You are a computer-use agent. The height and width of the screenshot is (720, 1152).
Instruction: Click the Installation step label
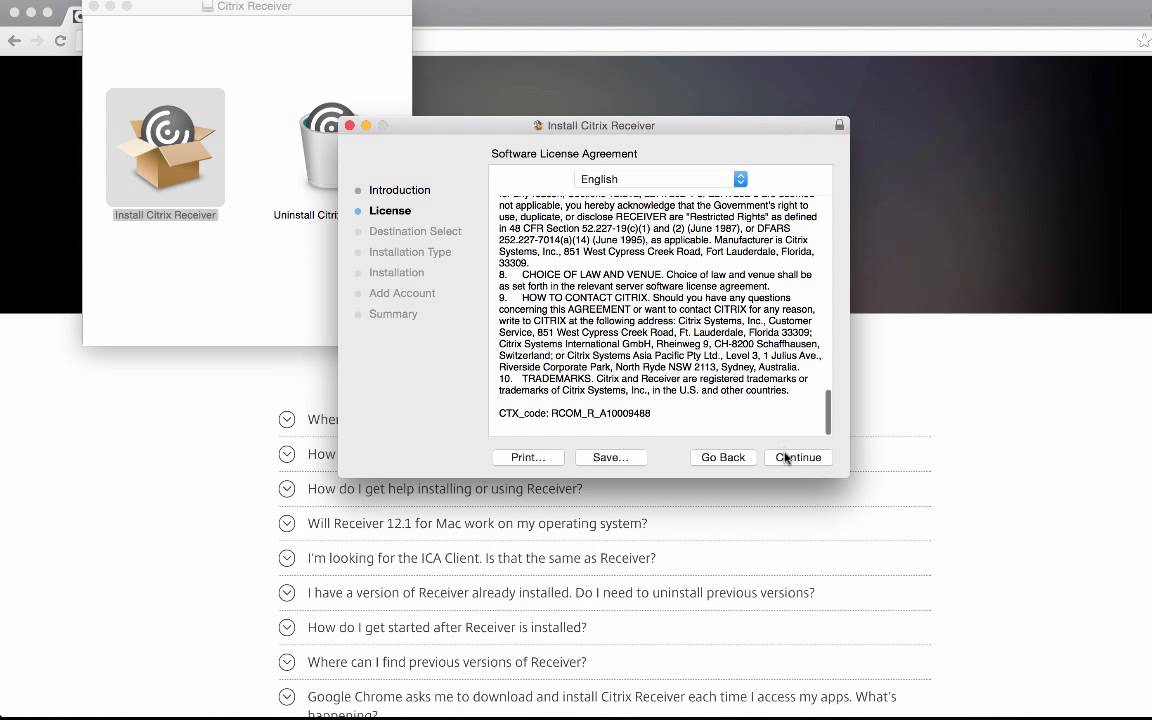[397, 272]
